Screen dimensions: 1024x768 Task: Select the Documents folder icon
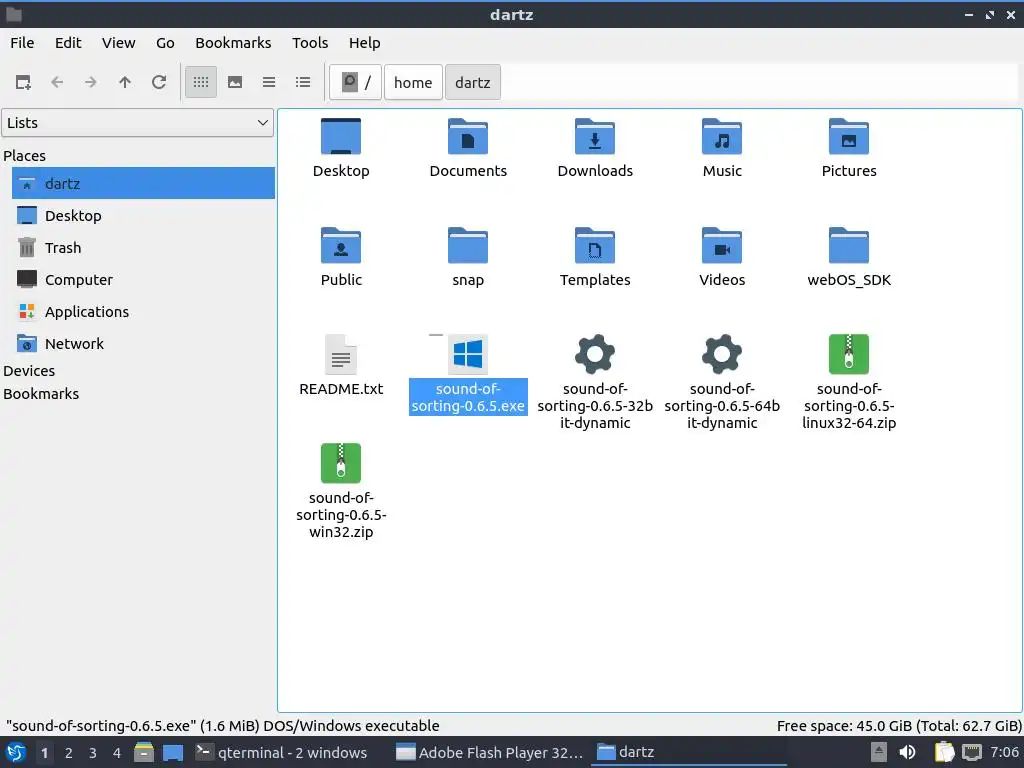tap(468, 148)
